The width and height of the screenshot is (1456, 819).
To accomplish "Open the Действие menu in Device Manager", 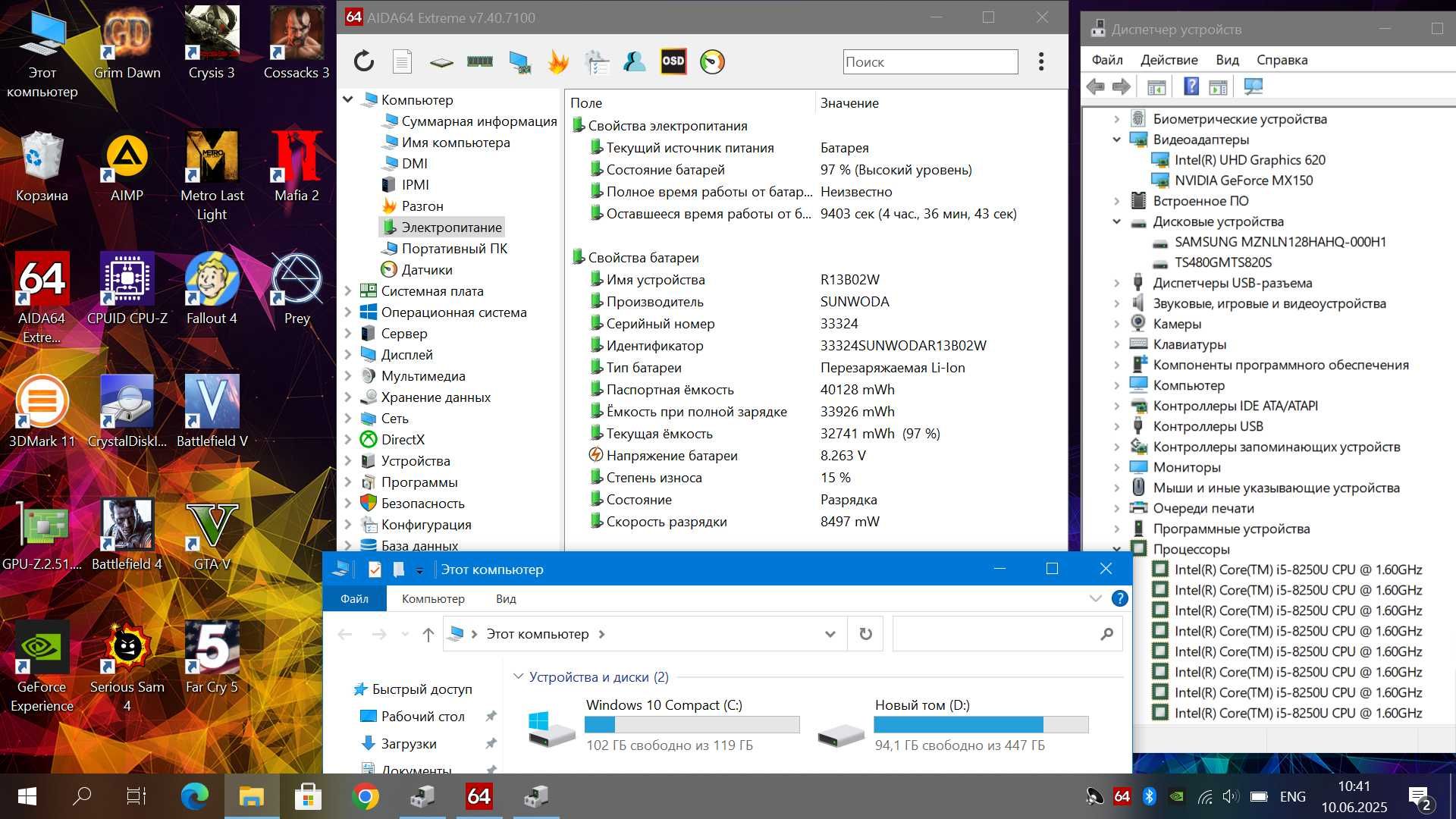I will pos(1169,60).
